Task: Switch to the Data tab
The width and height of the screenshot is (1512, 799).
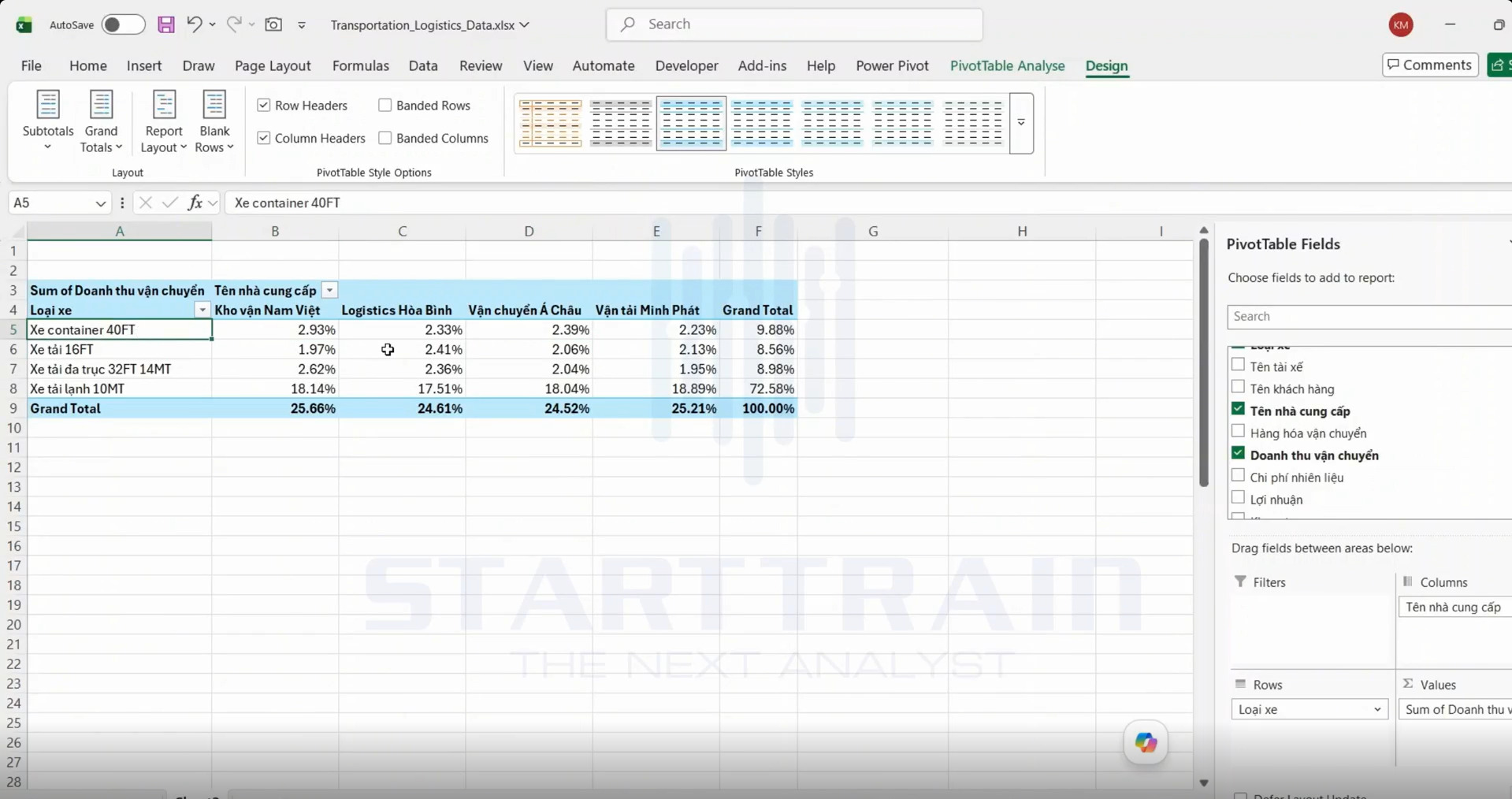Action: click(423, 65)
